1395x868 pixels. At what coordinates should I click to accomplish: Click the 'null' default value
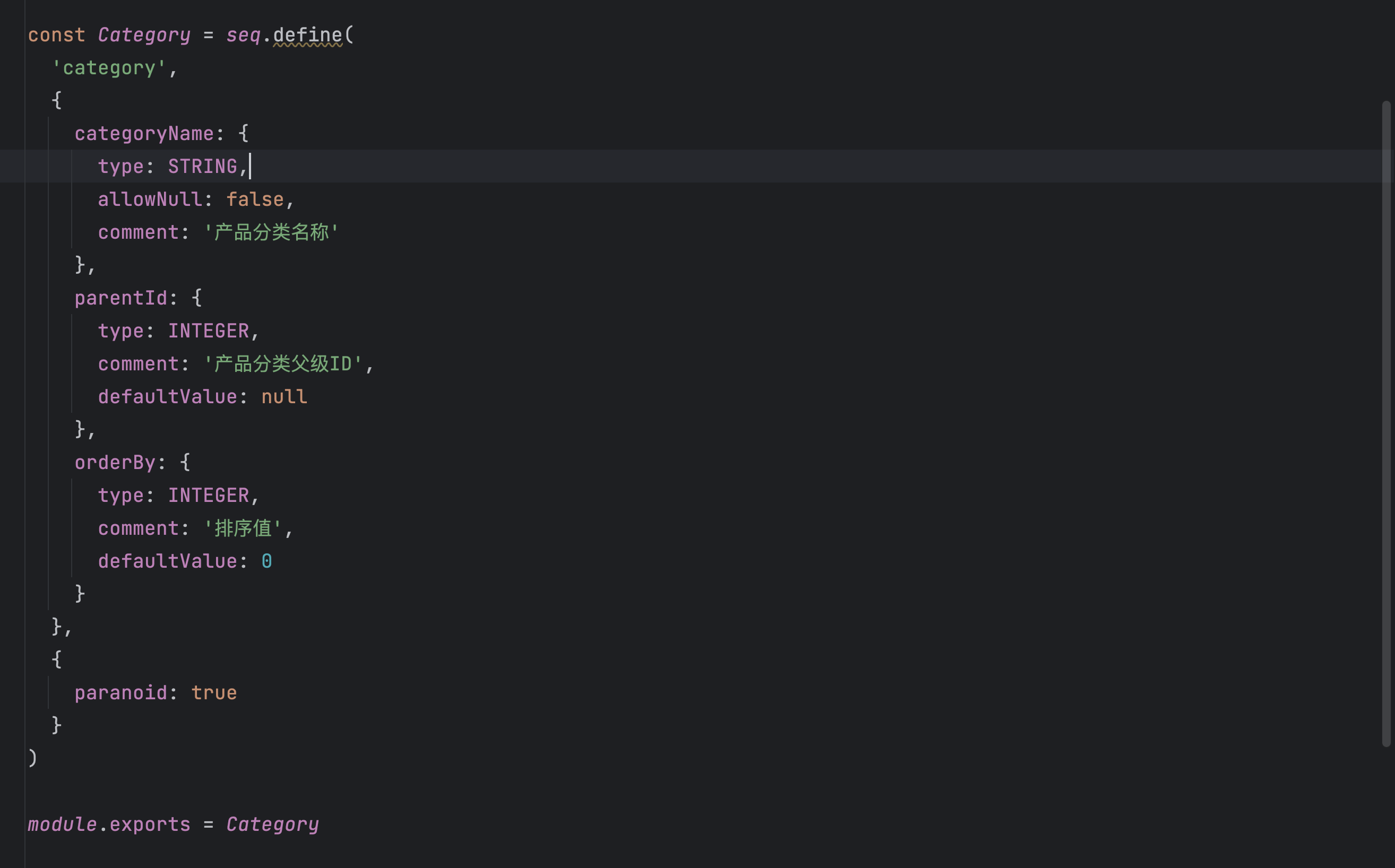[285, 397]
